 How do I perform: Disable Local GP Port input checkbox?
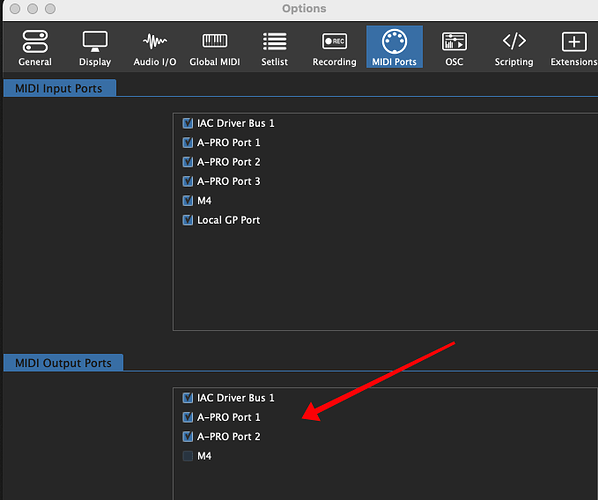pos(188,220)
